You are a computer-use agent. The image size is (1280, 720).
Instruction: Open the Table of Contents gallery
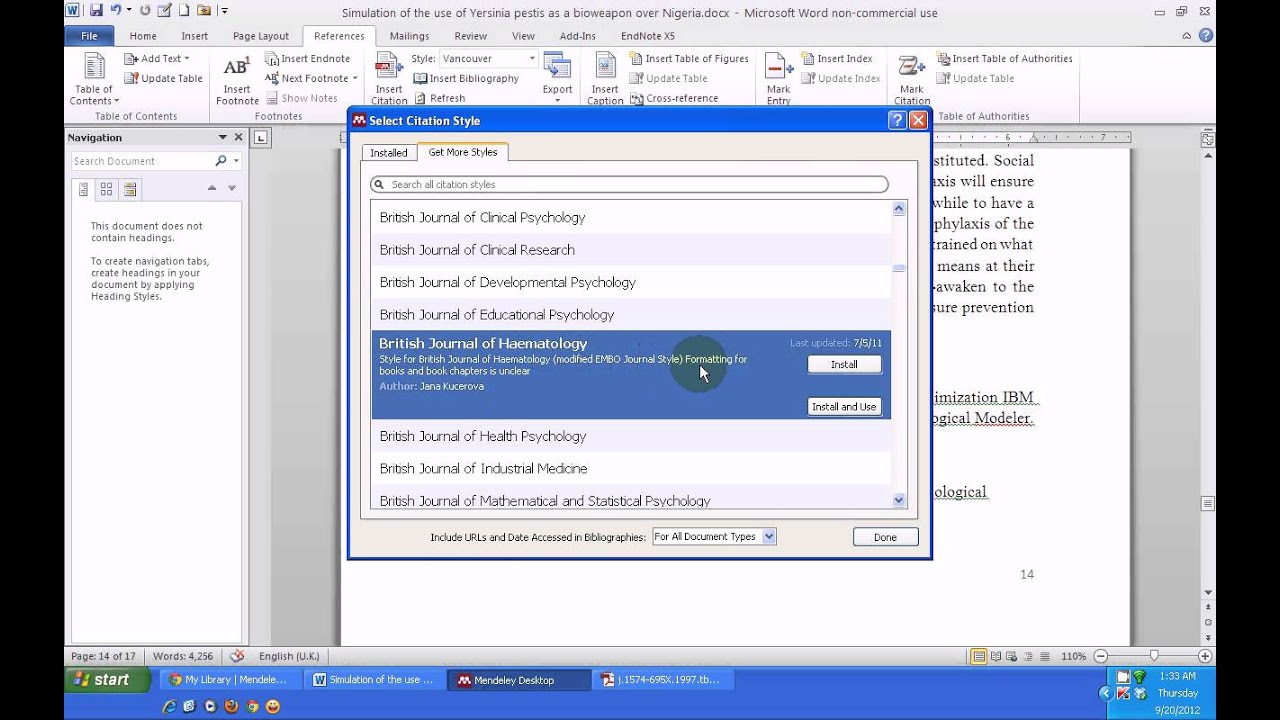pyautogui.click(x=94, y=79)
